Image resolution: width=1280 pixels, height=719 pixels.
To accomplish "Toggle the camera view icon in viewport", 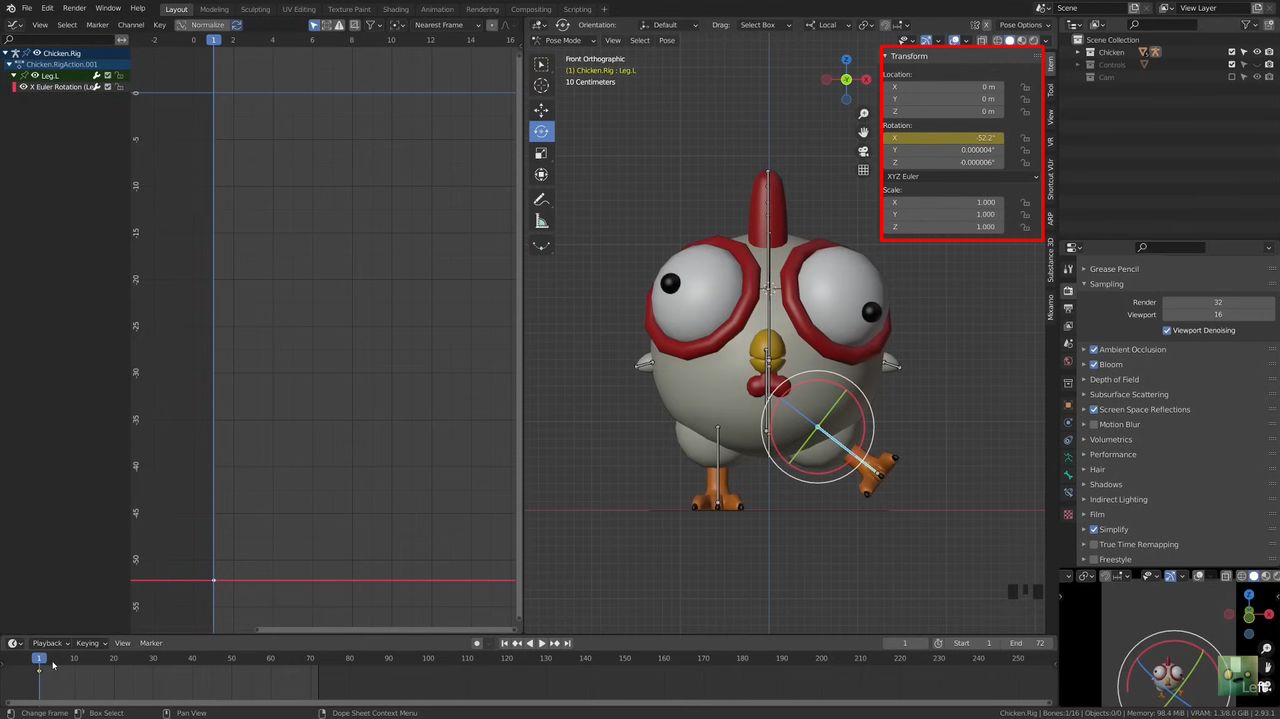I will (864, 151).
